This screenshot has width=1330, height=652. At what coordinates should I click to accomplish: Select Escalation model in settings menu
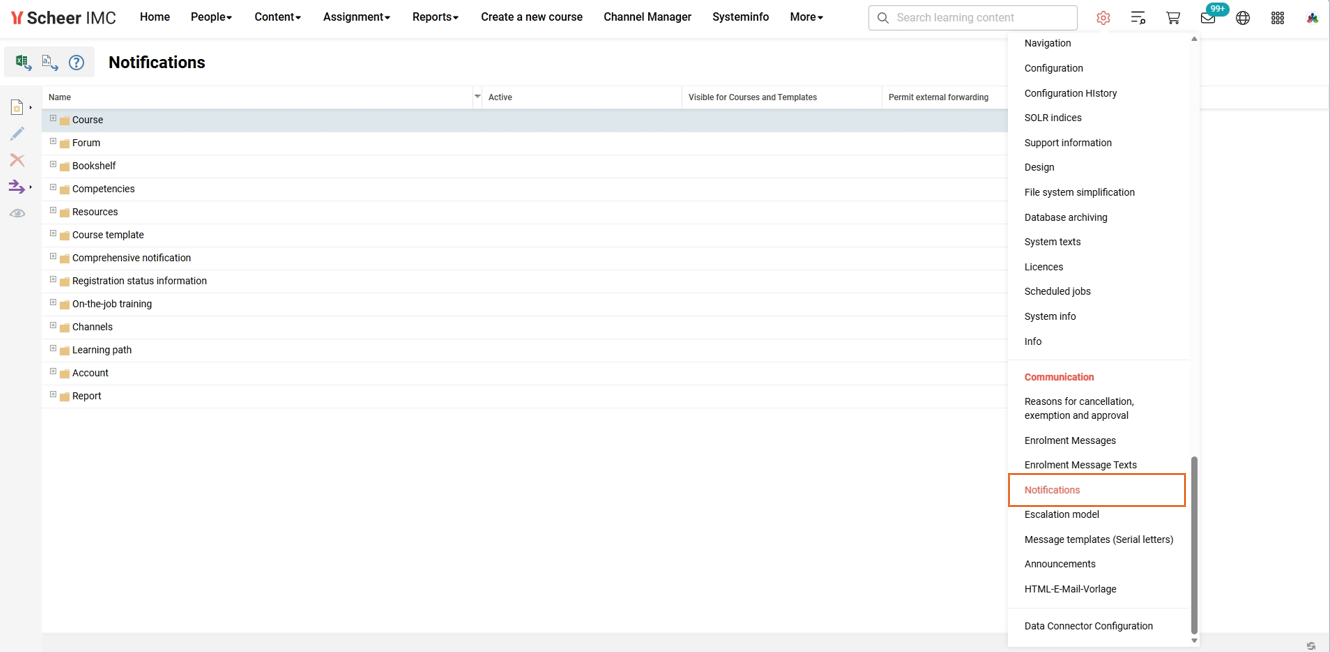click(1061, 514)
